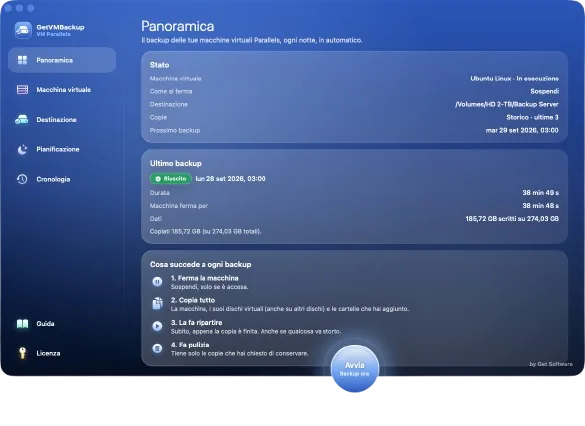Click the 38 min 49 s duration value

pyautogui.click(x=540, y=193)
